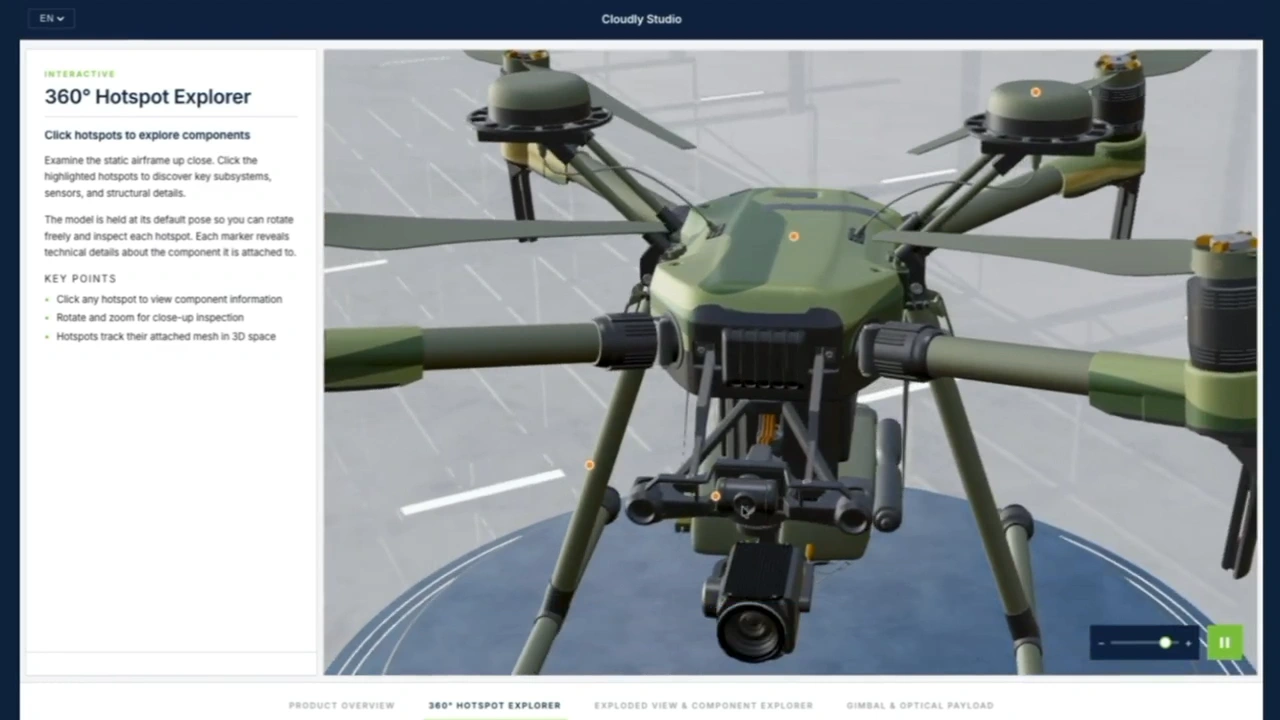
Task: Click 'Click any hotspot to view component information'
Action: 169,299
